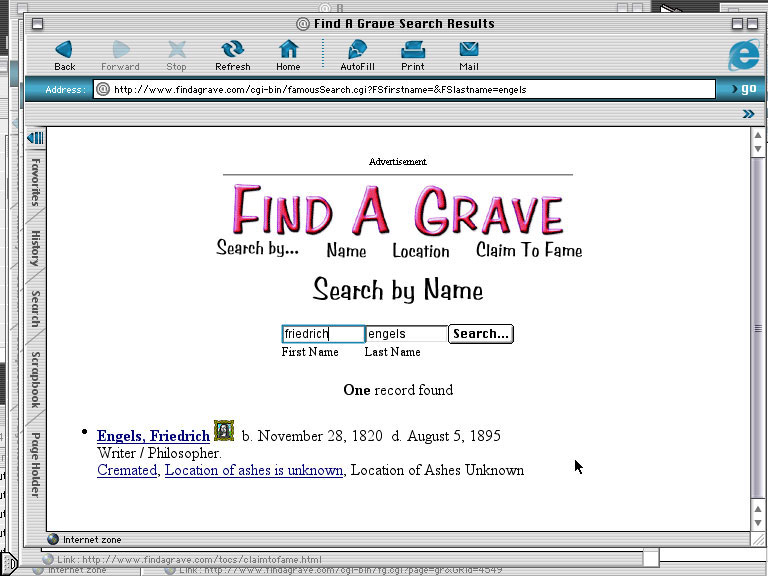Click the go button beside address bar
The width and height of the screenshot is (768, 576).
pos(745,89)
